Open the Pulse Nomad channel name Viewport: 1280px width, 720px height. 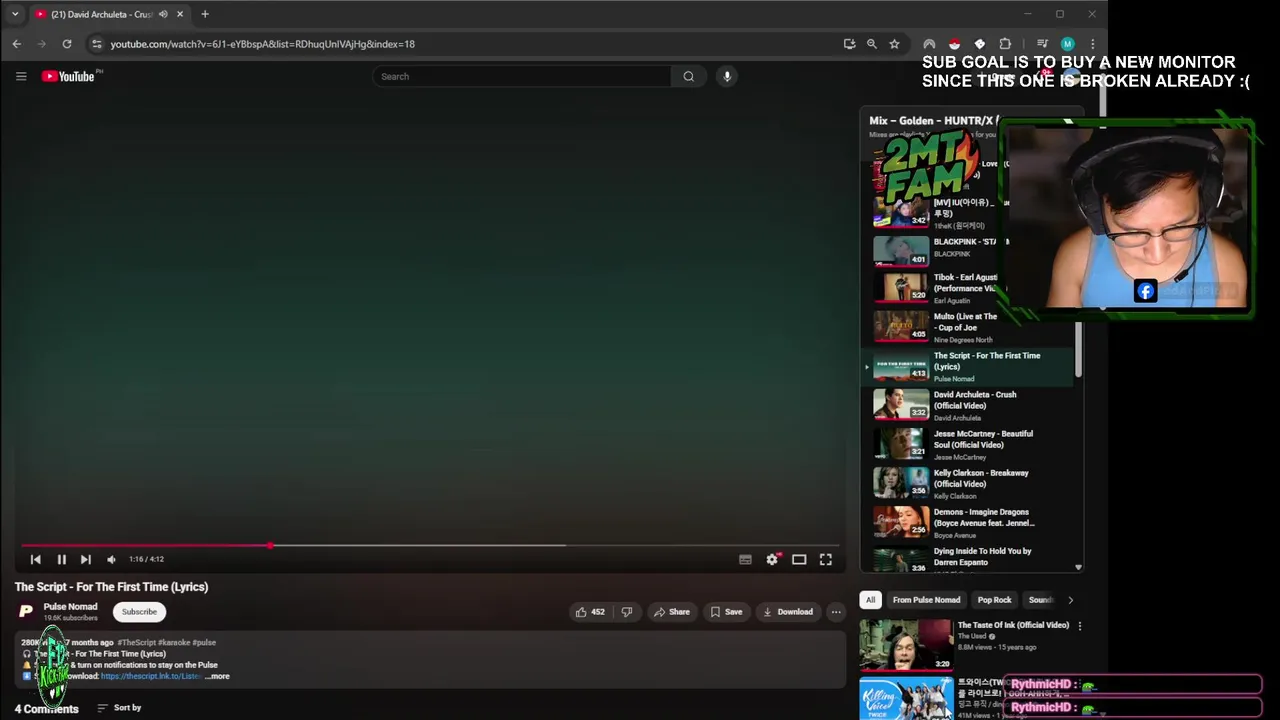(70, 606)
